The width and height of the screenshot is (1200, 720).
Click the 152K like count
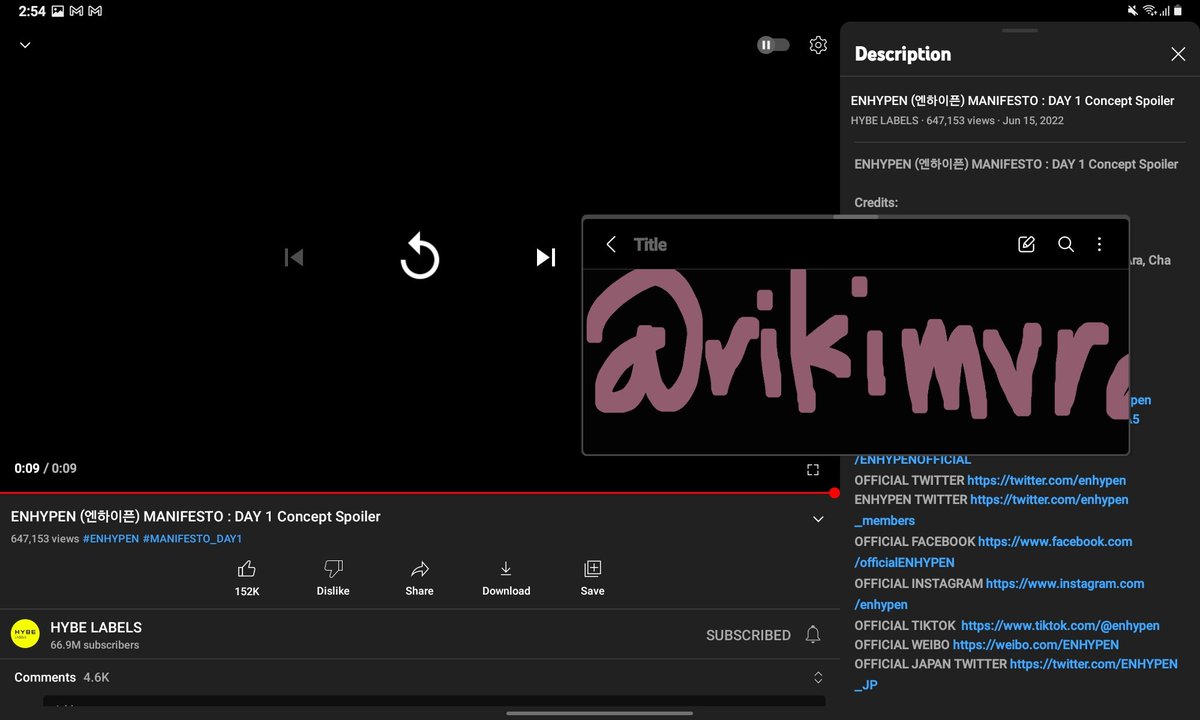[x=247, y=591]
